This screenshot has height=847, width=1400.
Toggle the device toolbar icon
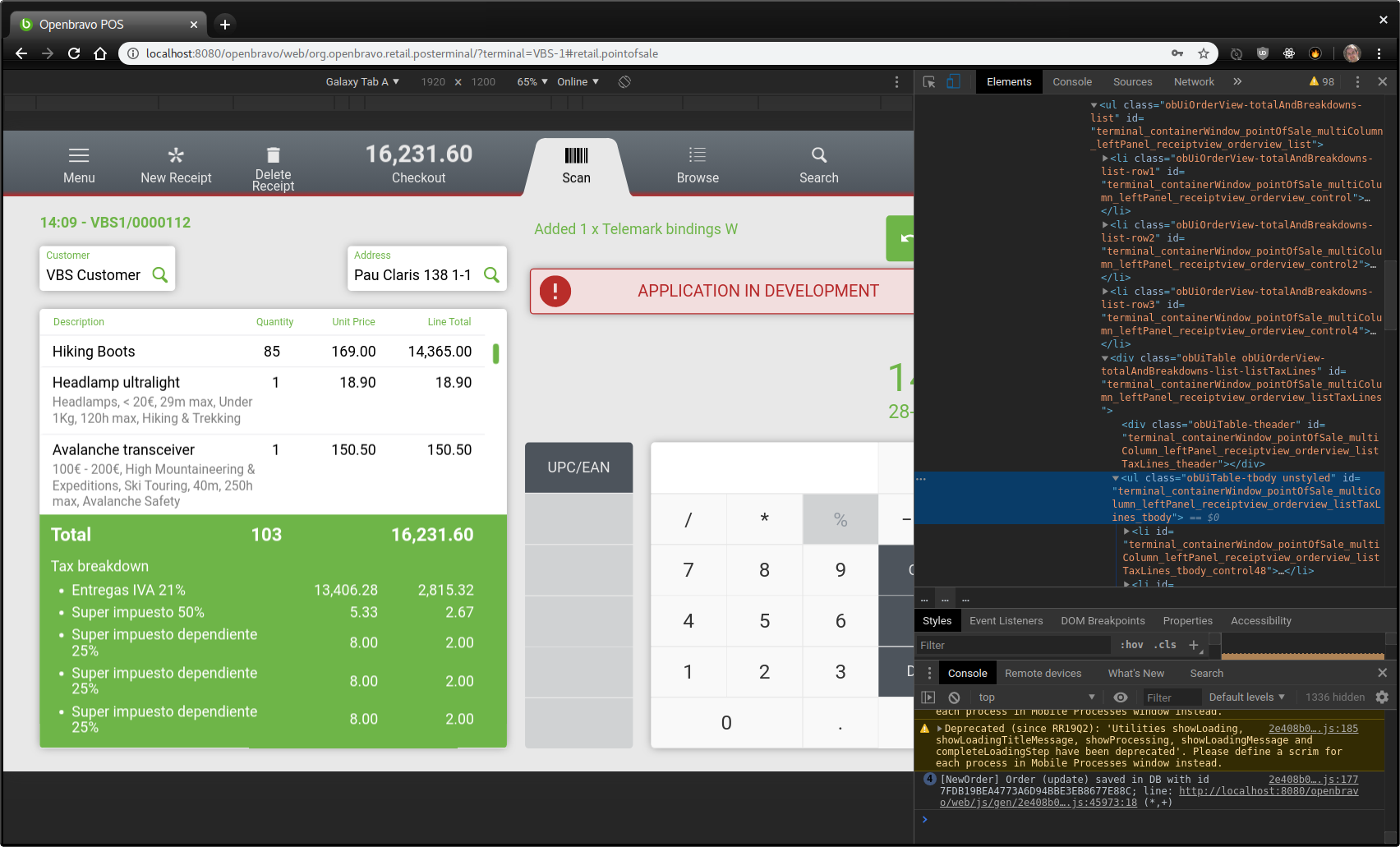pos(953,81)
